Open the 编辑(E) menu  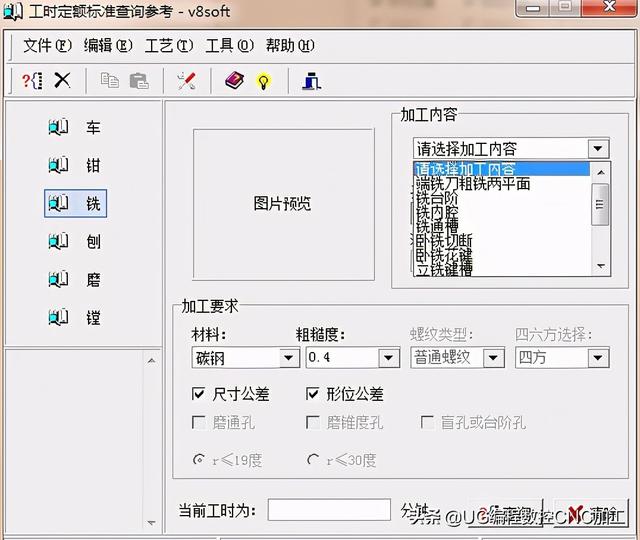click(x=108, y=45)
